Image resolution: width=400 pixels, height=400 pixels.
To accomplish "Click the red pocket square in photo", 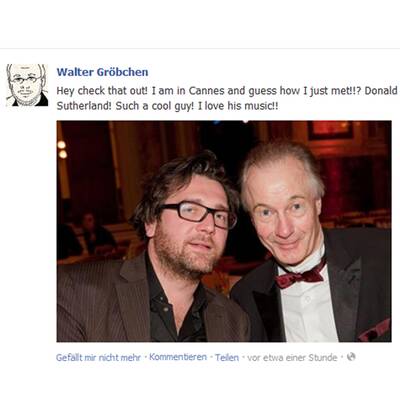I will pos(374,331).
